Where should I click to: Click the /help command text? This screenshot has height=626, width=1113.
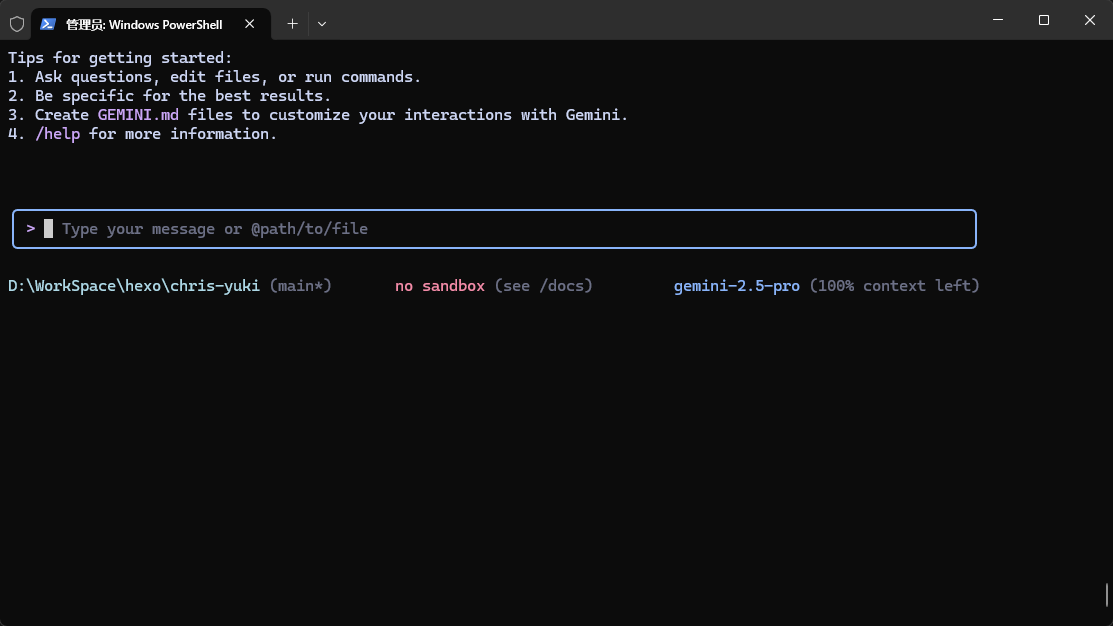click(57, 133)
